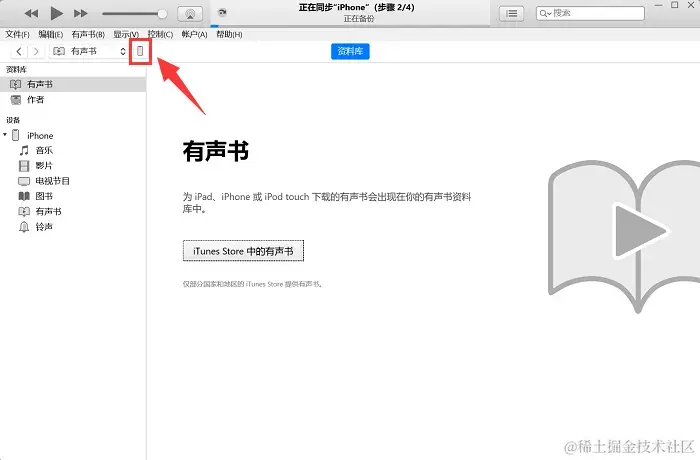
Task: Go back with the left chevron
Action: click(x=19, y=51)
